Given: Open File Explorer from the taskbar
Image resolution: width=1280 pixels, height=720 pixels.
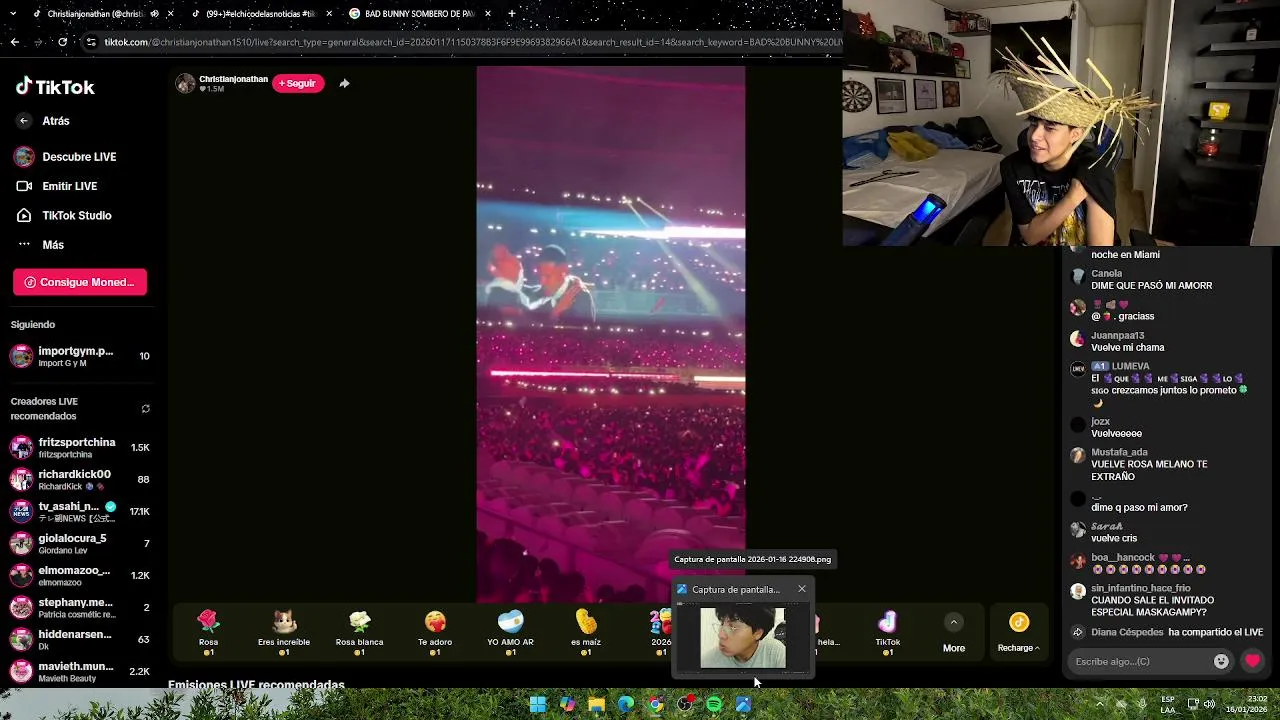Looking at the screenshot, I should click(596, 705).
